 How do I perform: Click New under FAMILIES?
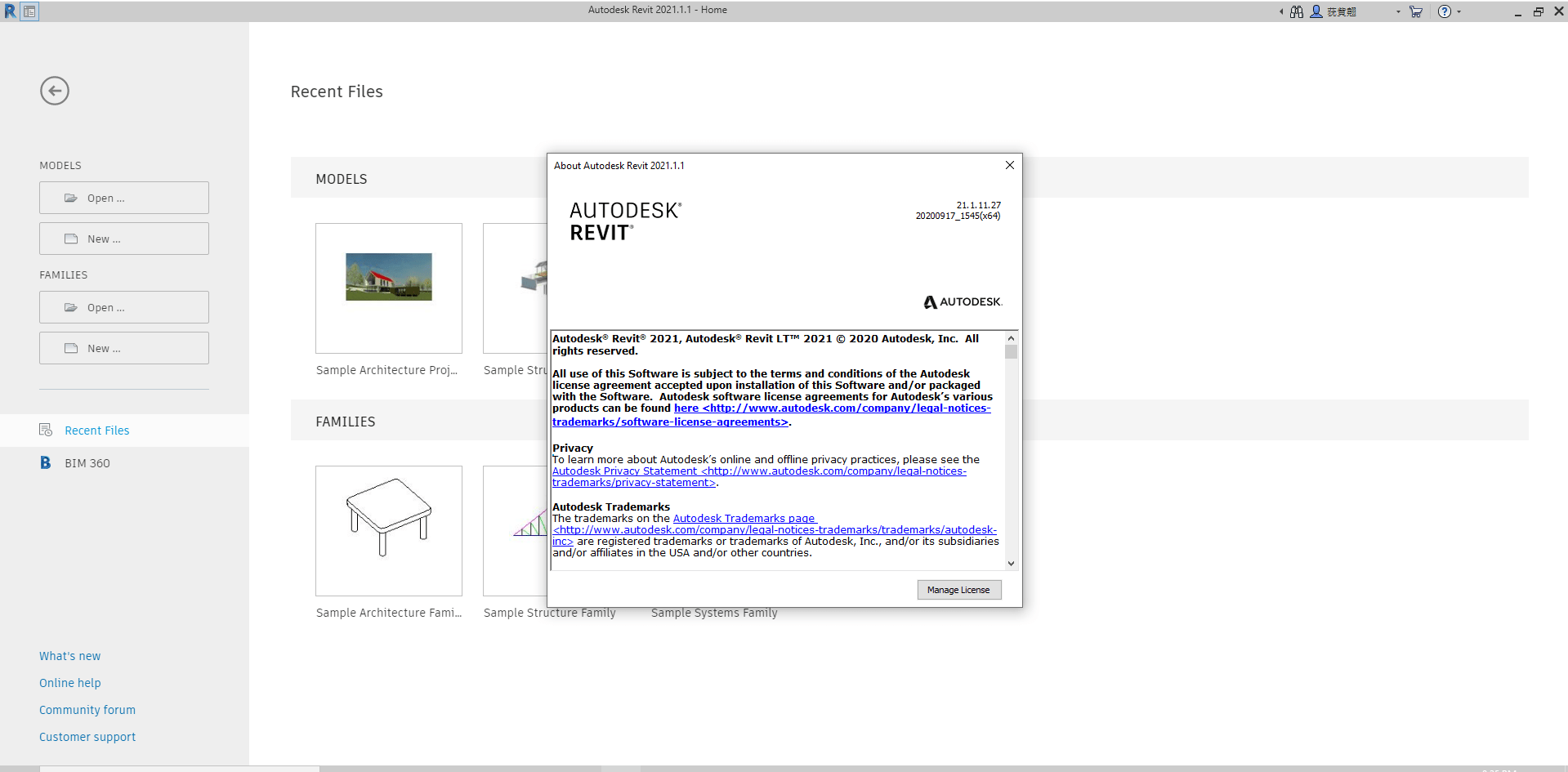click(x=124, y=348)
